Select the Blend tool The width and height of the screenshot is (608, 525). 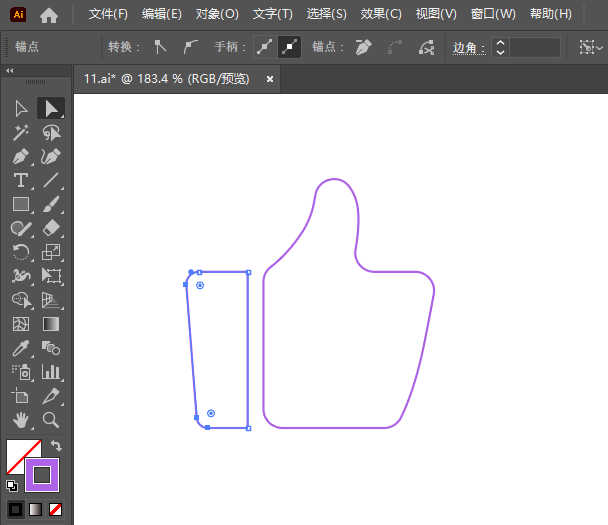tap(51, 348)
